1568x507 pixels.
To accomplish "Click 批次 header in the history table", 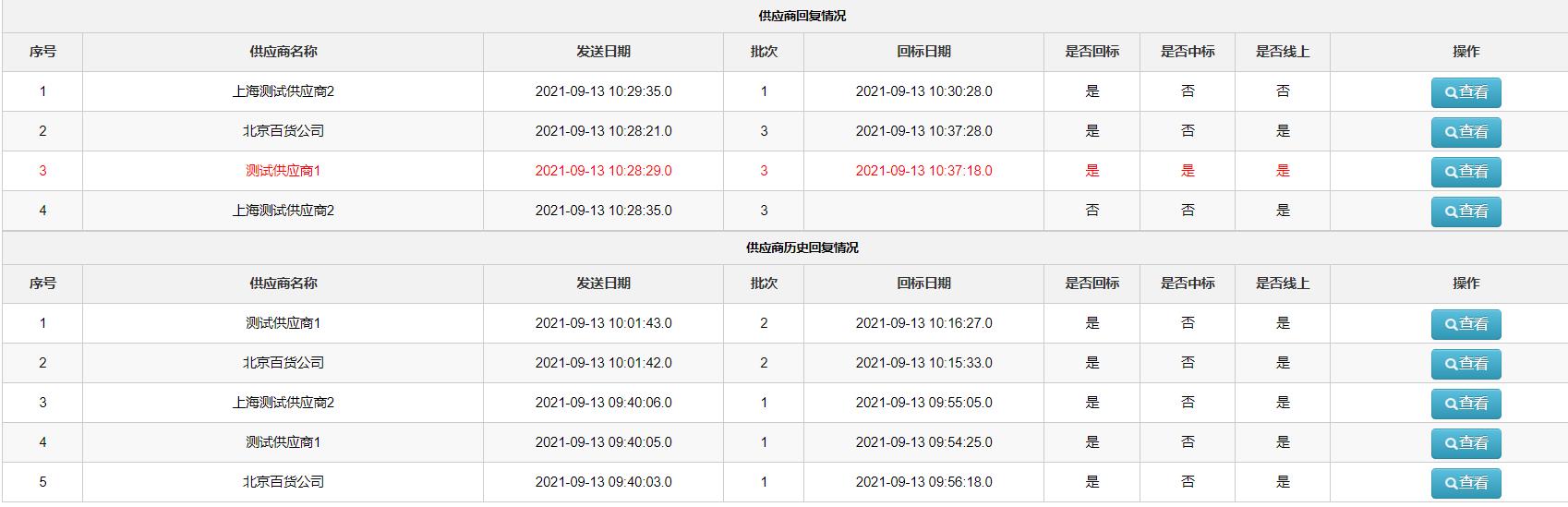I will coord(764,284).
